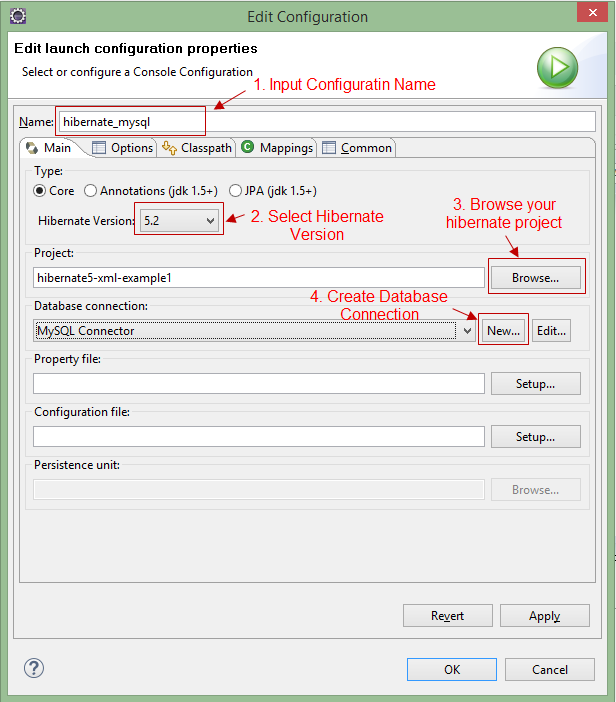Click the Property file text field
This screenshot has height=702, width=616.
tap(259, 384)
